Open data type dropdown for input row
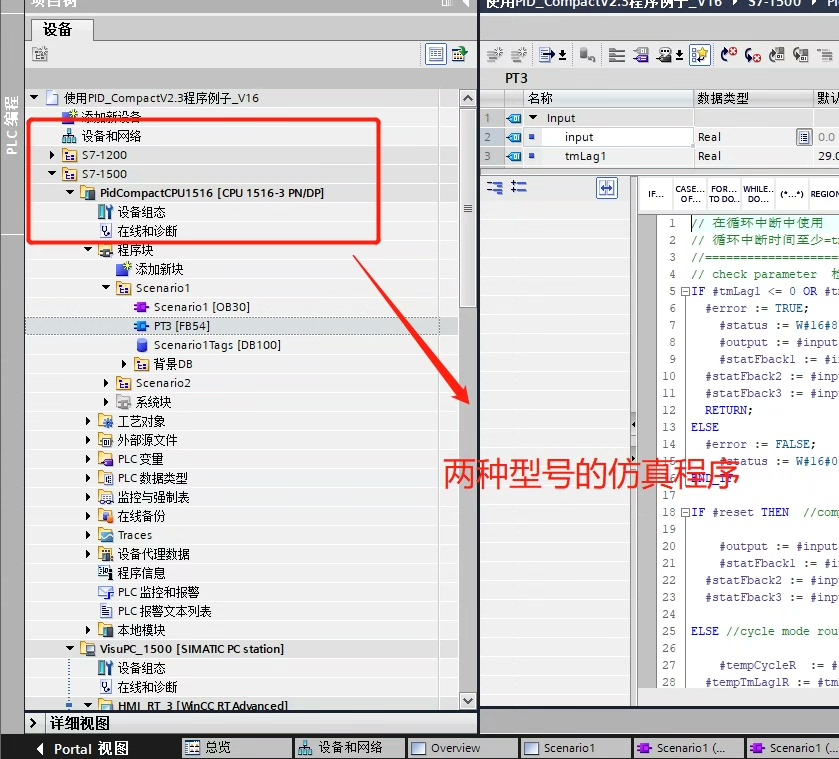Image resolution: width=839 pixels, height=759 pixels. point(803,137)
